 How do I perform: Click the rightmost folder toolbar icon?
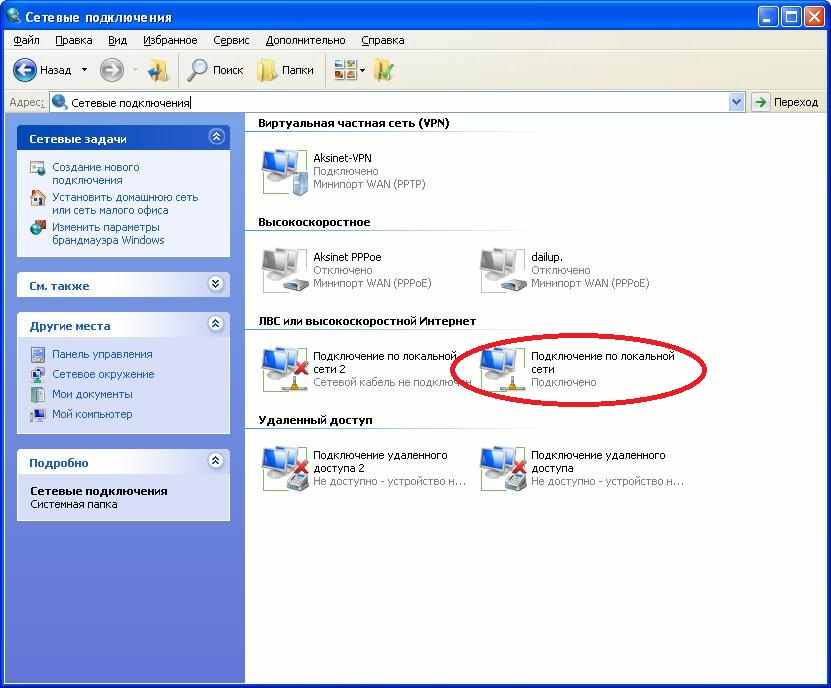coord(384,70)
